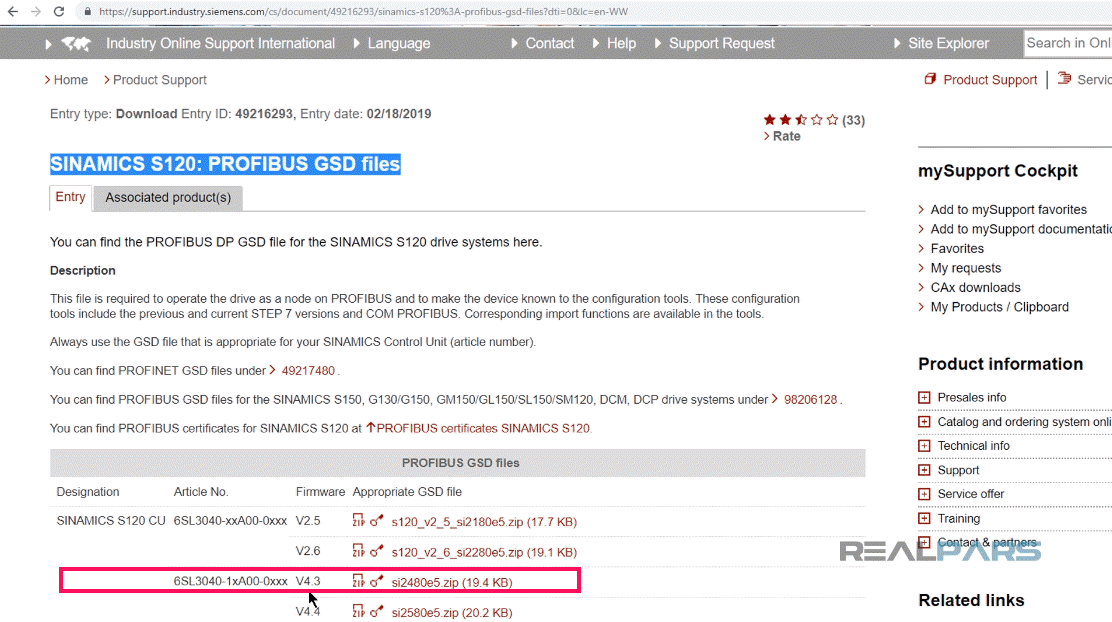Screen dimensions: 1112x622
Task: Open red Product Support link at right
Action: tap(990, 80)
